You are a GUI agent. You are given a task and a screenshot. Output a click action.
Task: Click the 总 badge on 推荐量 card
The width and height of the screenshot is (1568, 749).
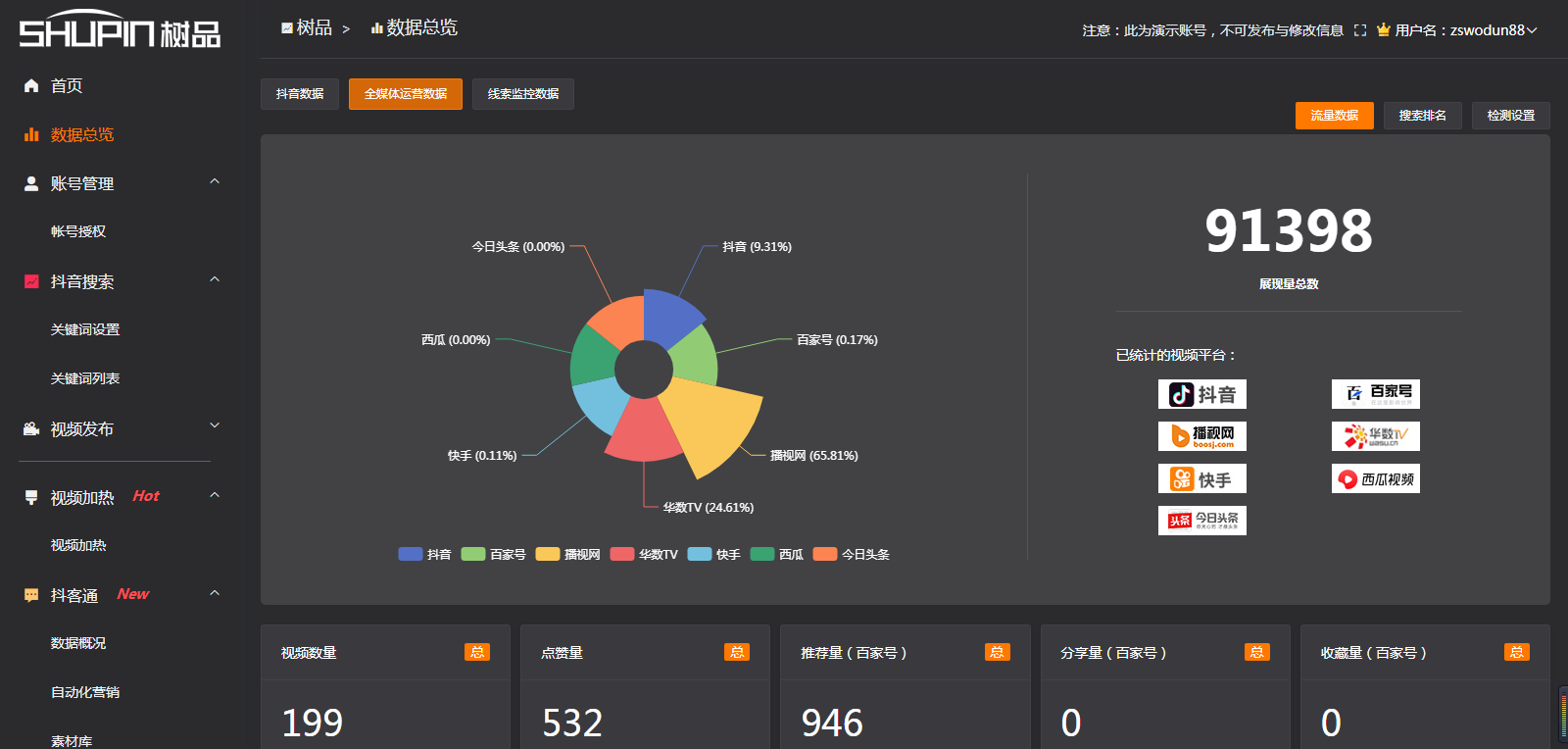click(x=998, y=652)
